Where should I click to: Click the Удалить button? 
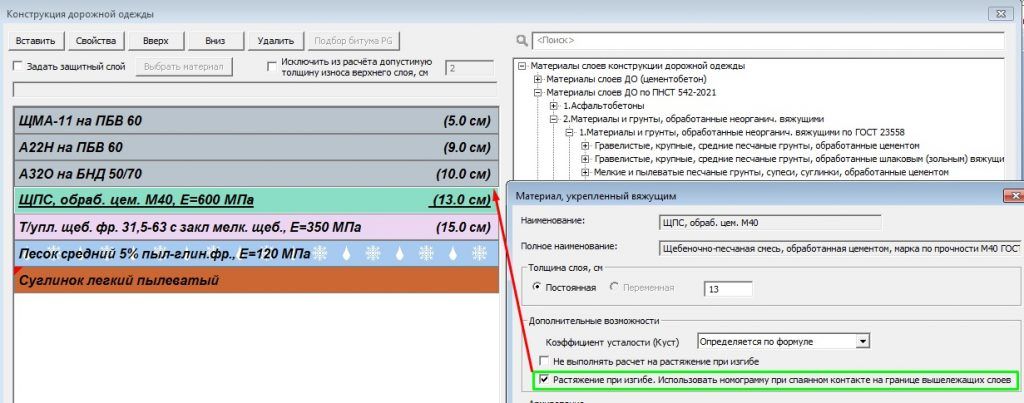(x=276, y=40)
